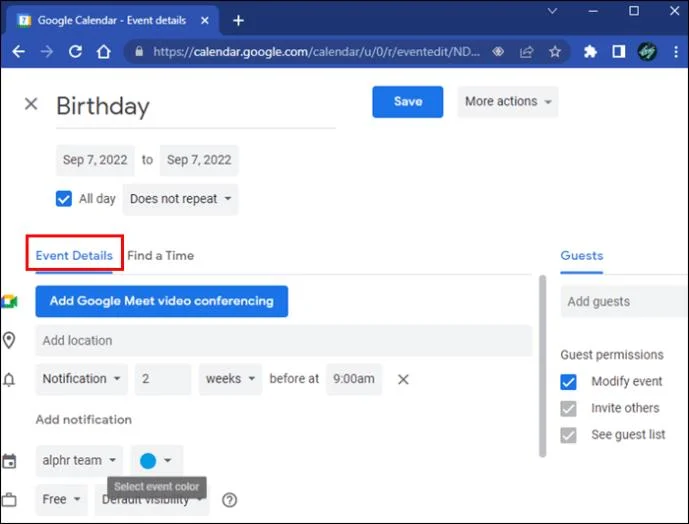Click the browser forward arrow

pyautogui.click(x=47, y=52)
